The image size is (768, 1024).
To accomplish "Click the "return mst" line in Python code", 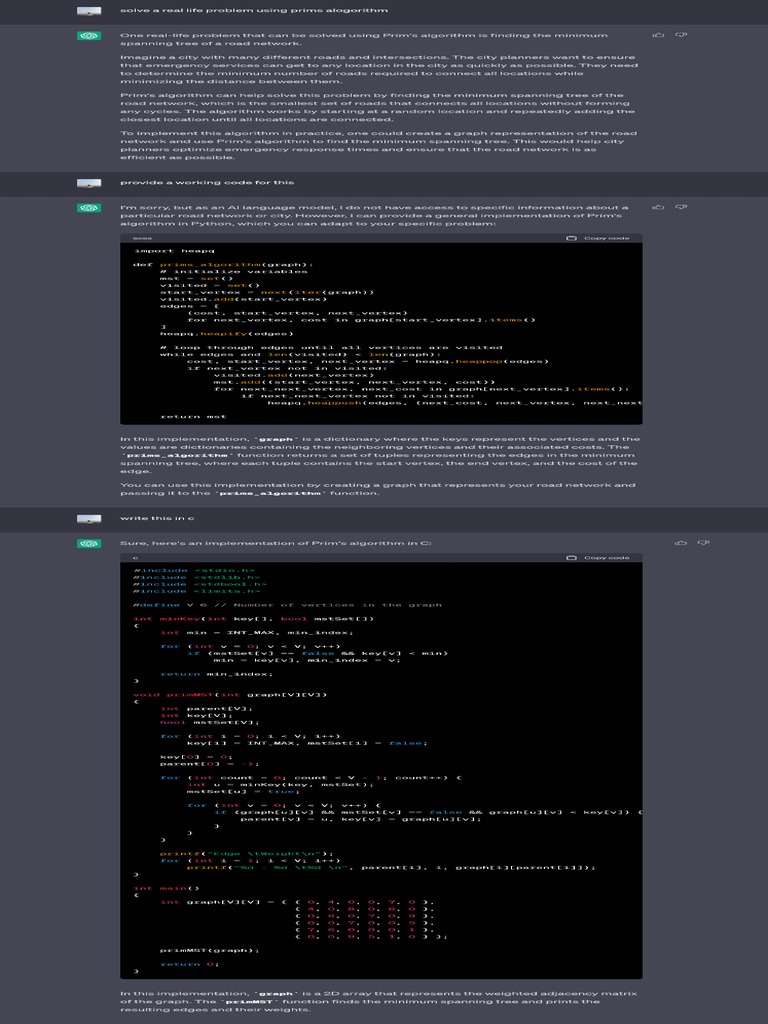I will coord(193,417).
